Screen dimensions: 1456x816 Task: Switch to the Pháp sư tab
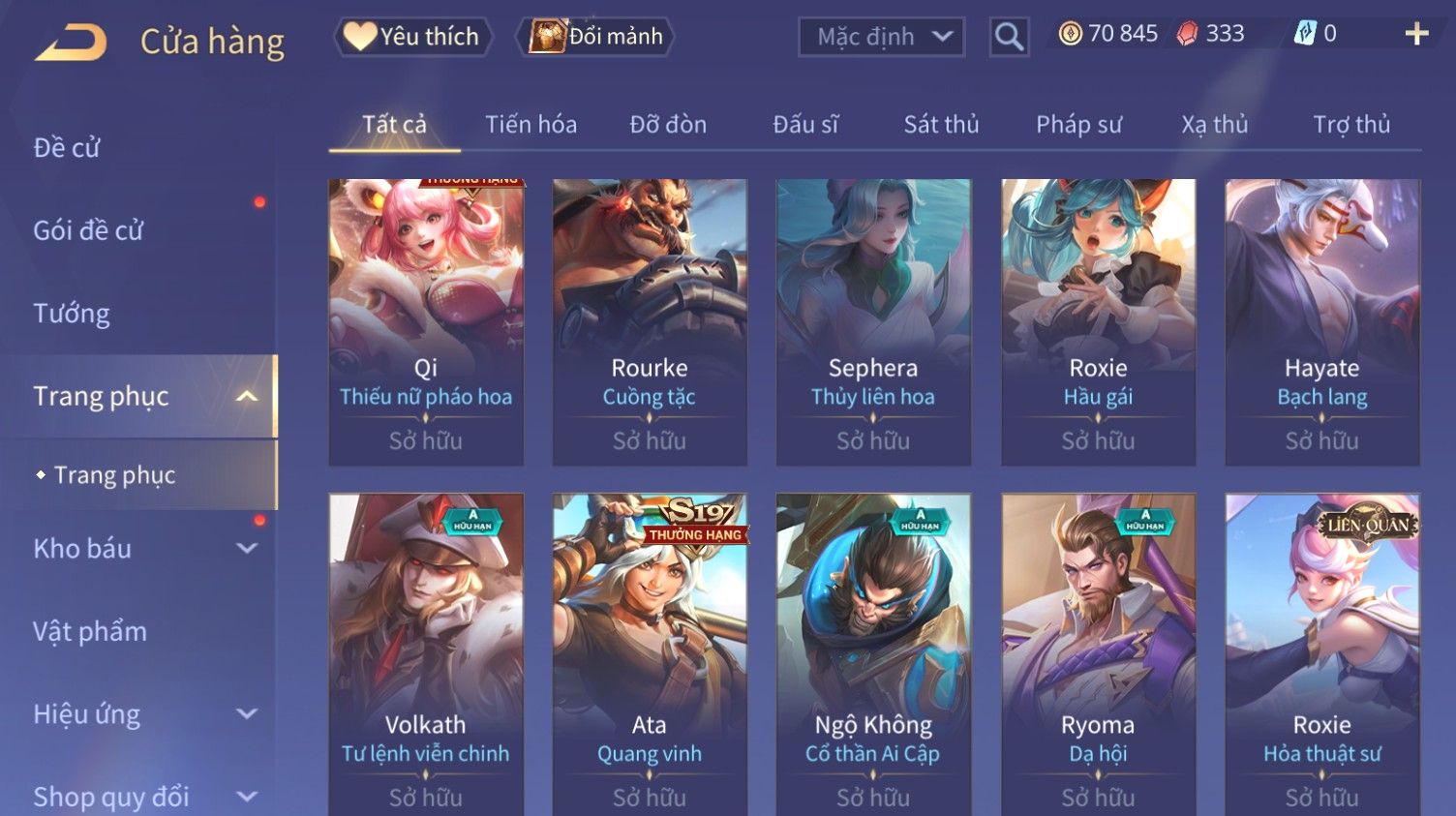pos(1078,124)
